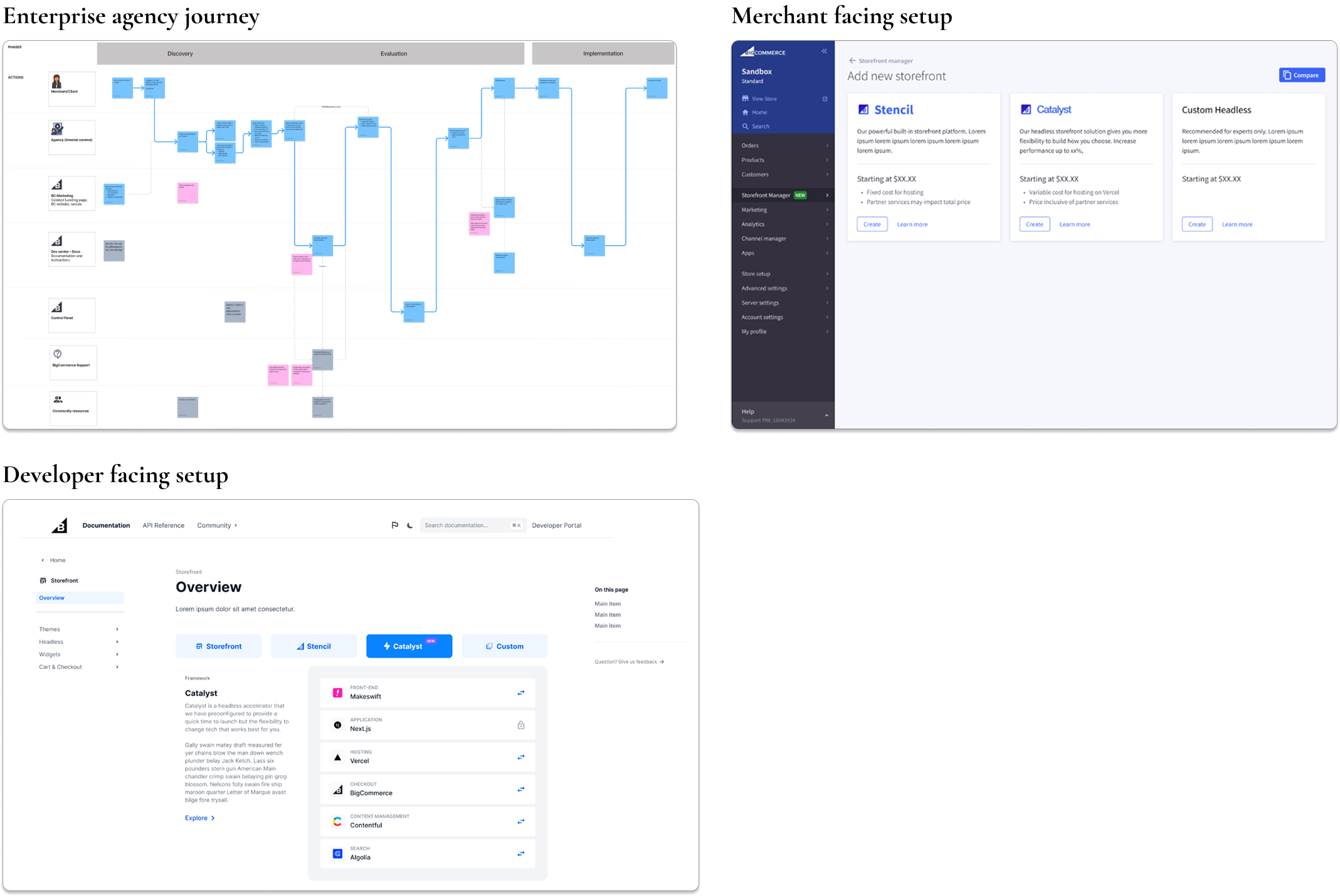
Task: Expand the Help panel chevron
Action: coord(826,415)
